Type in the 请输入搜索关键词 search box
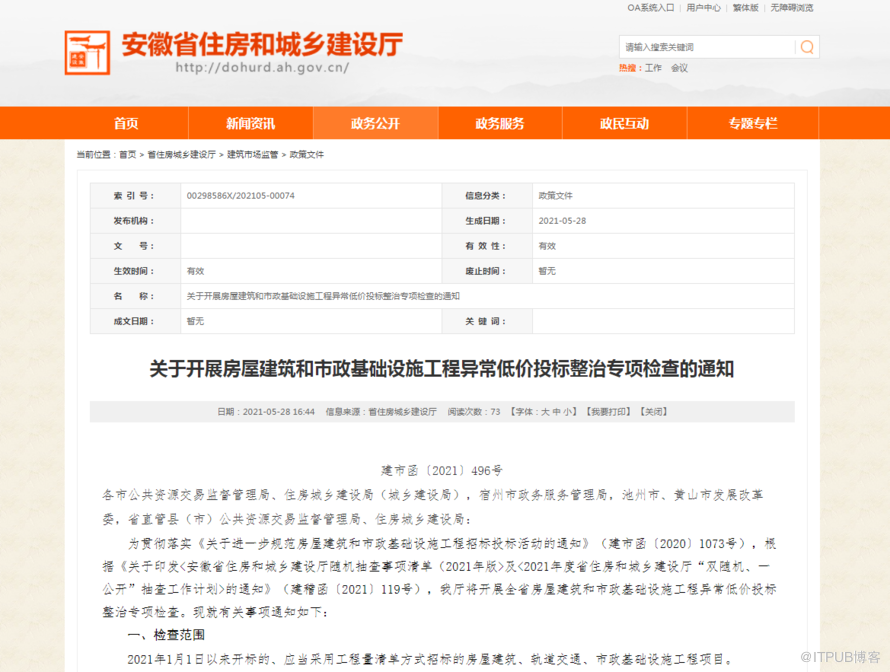This screenshot has width=890, height=672. 705,47
